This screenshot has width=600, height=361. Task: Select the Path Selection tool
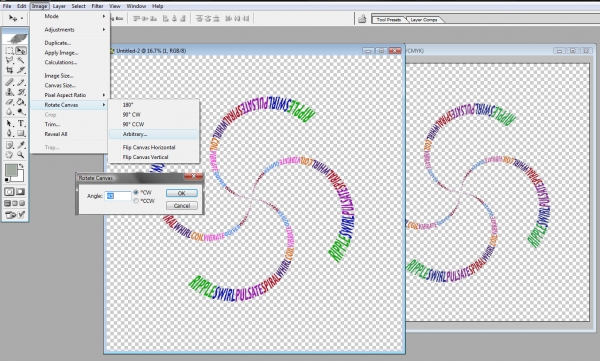point(9,123)
